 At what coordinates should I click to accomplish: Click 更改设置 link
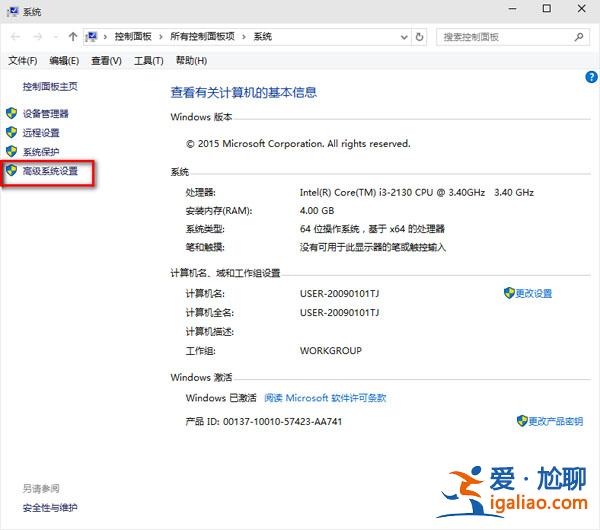tap(534, 294)
